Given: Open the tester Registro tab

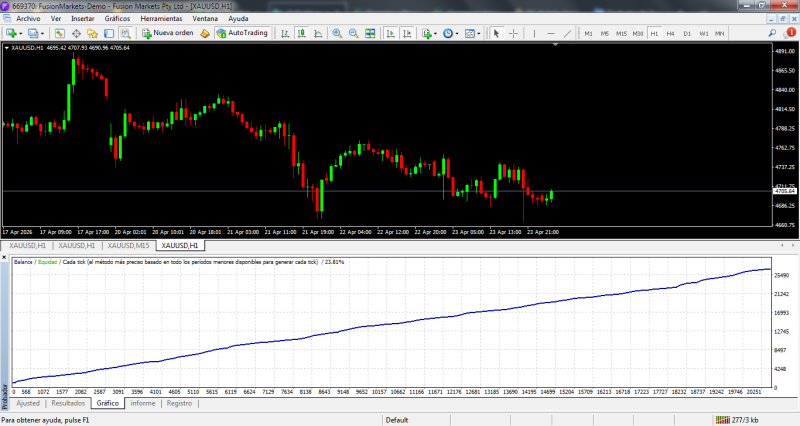Looking at the screenshot, I should point(180,403).
